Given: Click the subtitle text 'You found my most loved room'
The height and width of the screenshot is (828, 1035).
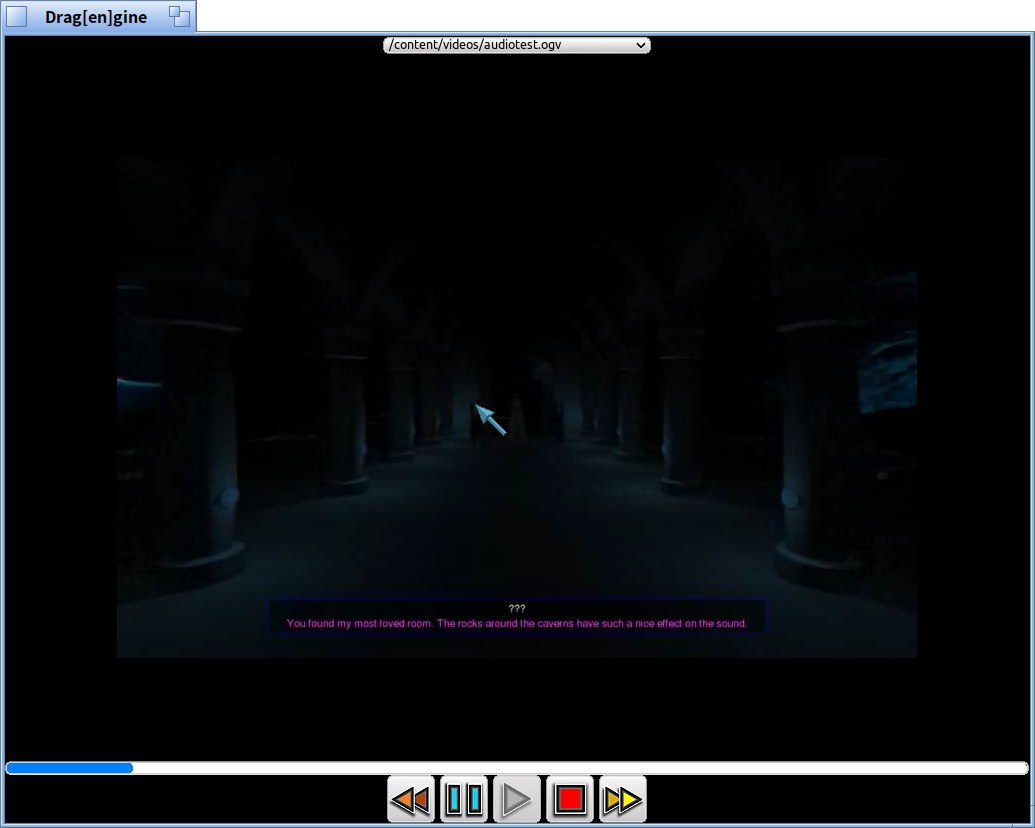Looking at the screenshot, I should [359, 623].
